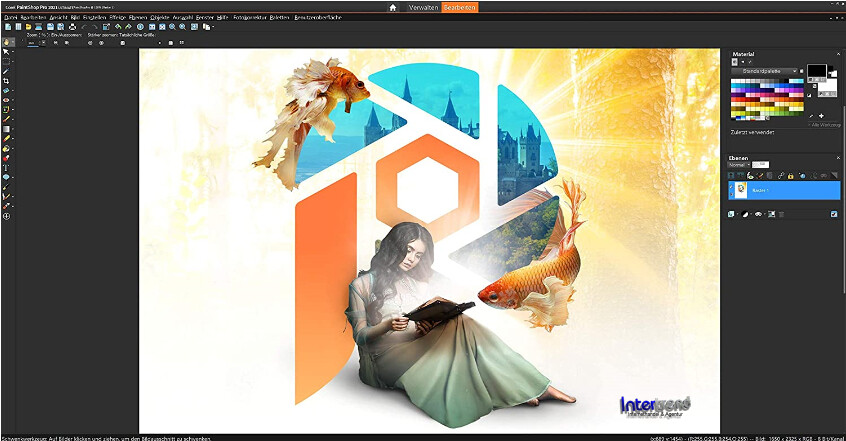Viewport: 846px width, 441px height.
Task: Print using the printer icon
Action: tap(72, 27)
